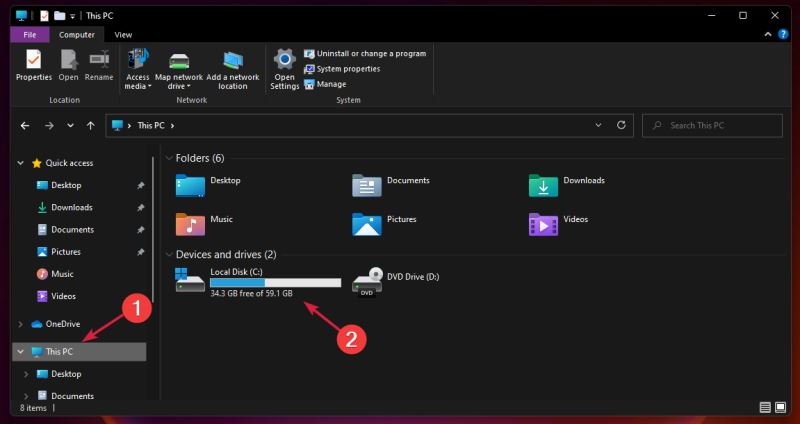Image resolution: width=800 pixels, height=424 pixels.
Task: Open Settings from the ribbon
Action: pyautogui.click(x=284, y=67)
